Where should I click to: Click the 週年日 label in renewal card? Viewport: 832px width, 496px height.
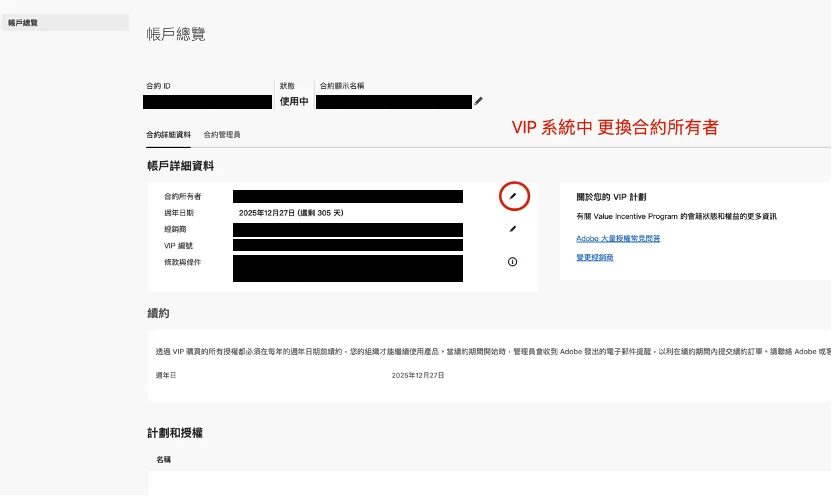166,375
